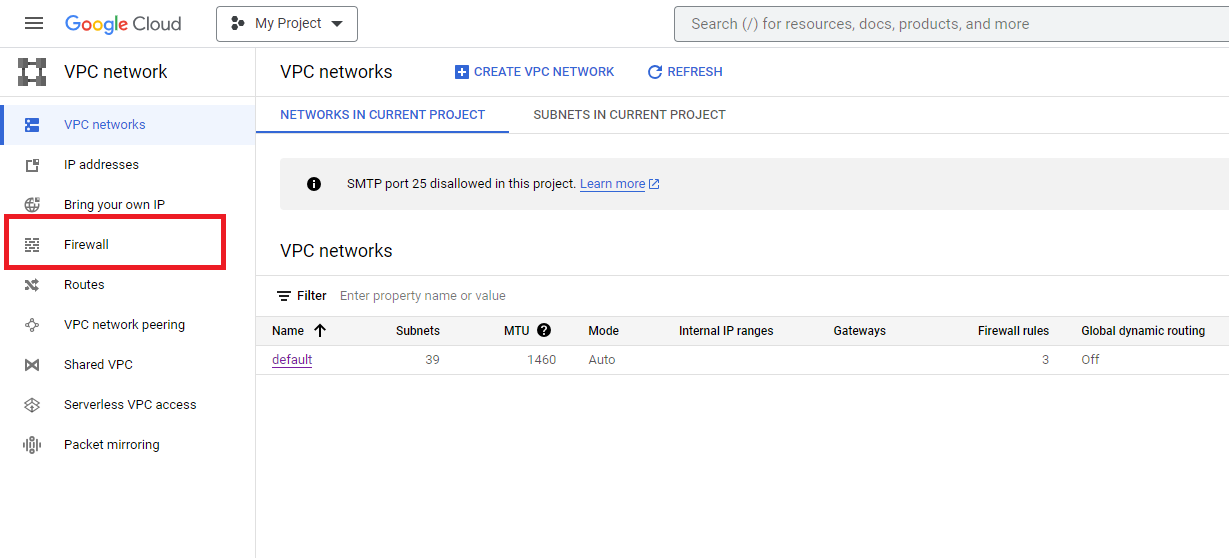Click the Serverless VPC access icon
Image resolution: width=1229 pixels, height=558 pixels.
pyautogui.click(x=32, y=405)
